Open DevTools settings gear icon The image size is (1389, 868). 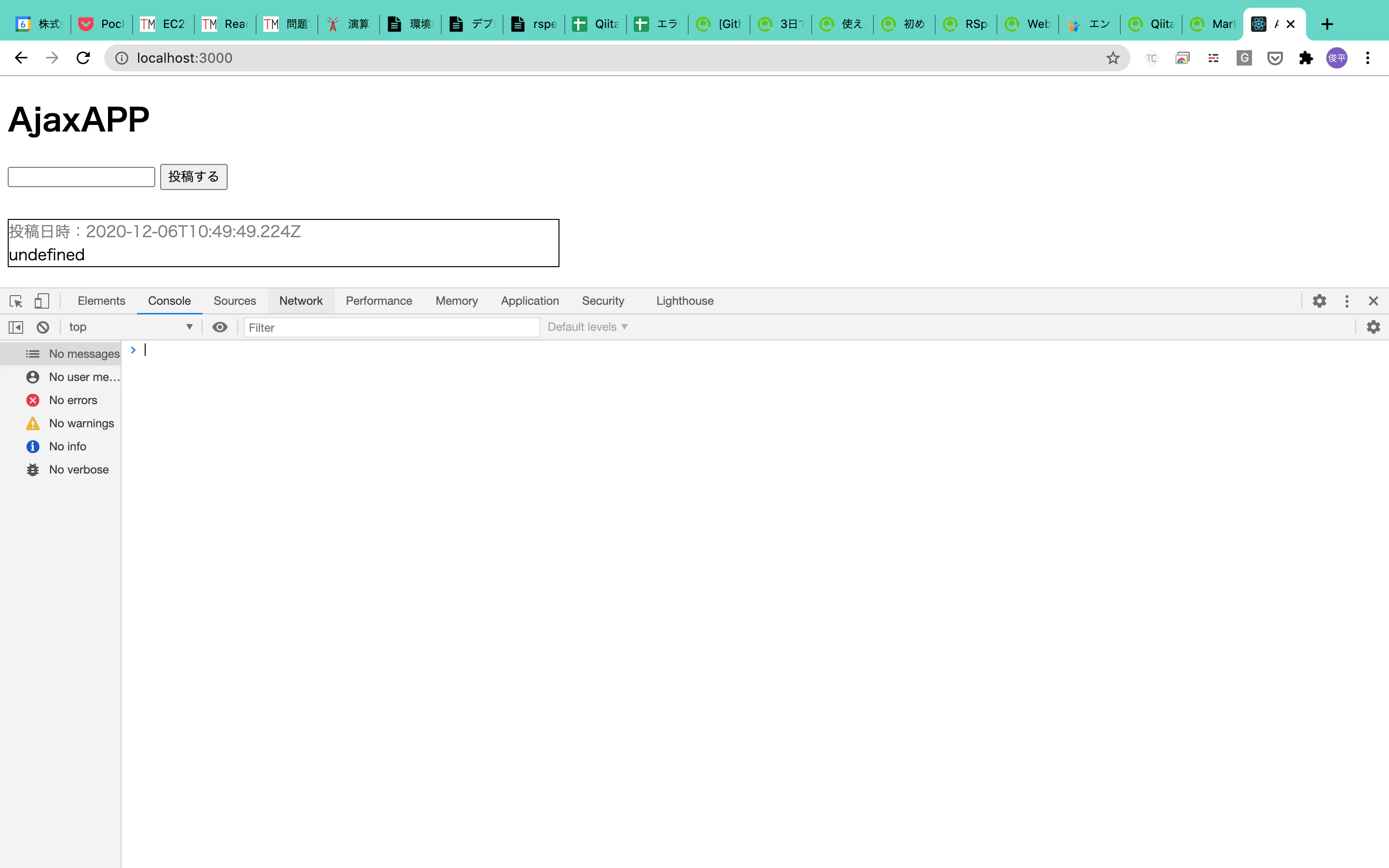point(1319,301)
